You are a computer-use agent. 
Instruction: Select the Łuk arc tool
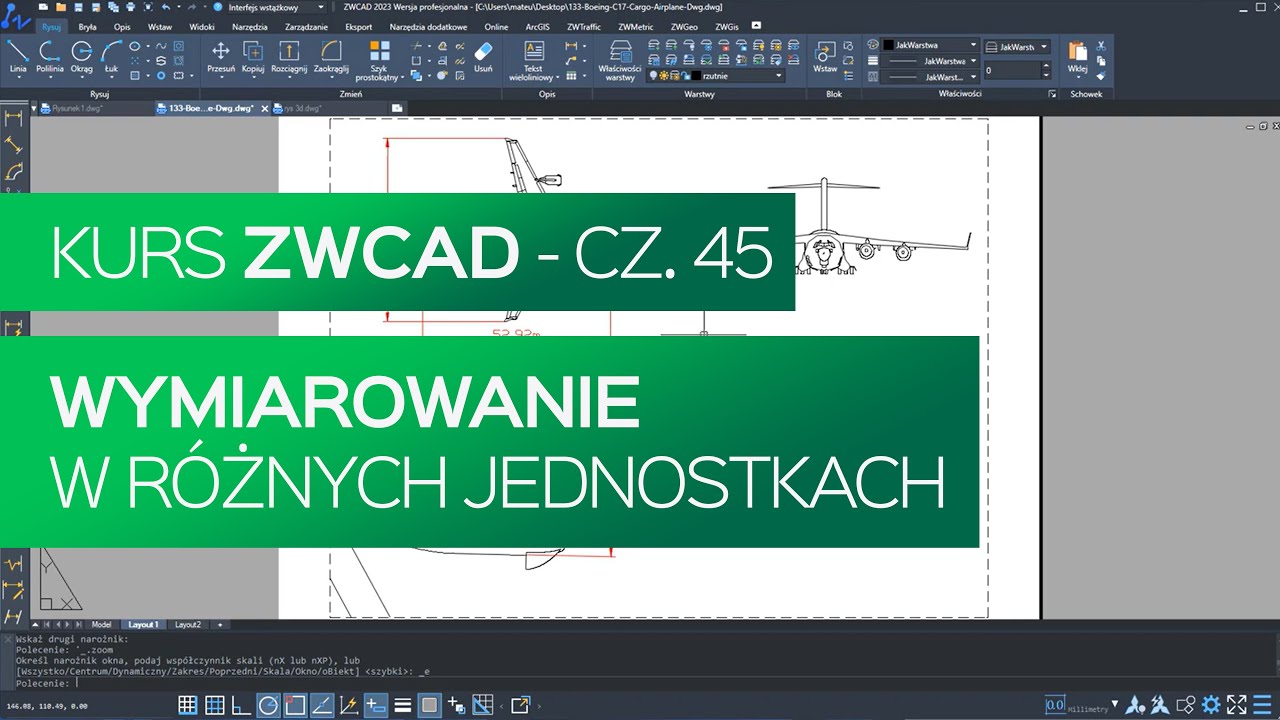pyautogui.click(x=111, y=58)
